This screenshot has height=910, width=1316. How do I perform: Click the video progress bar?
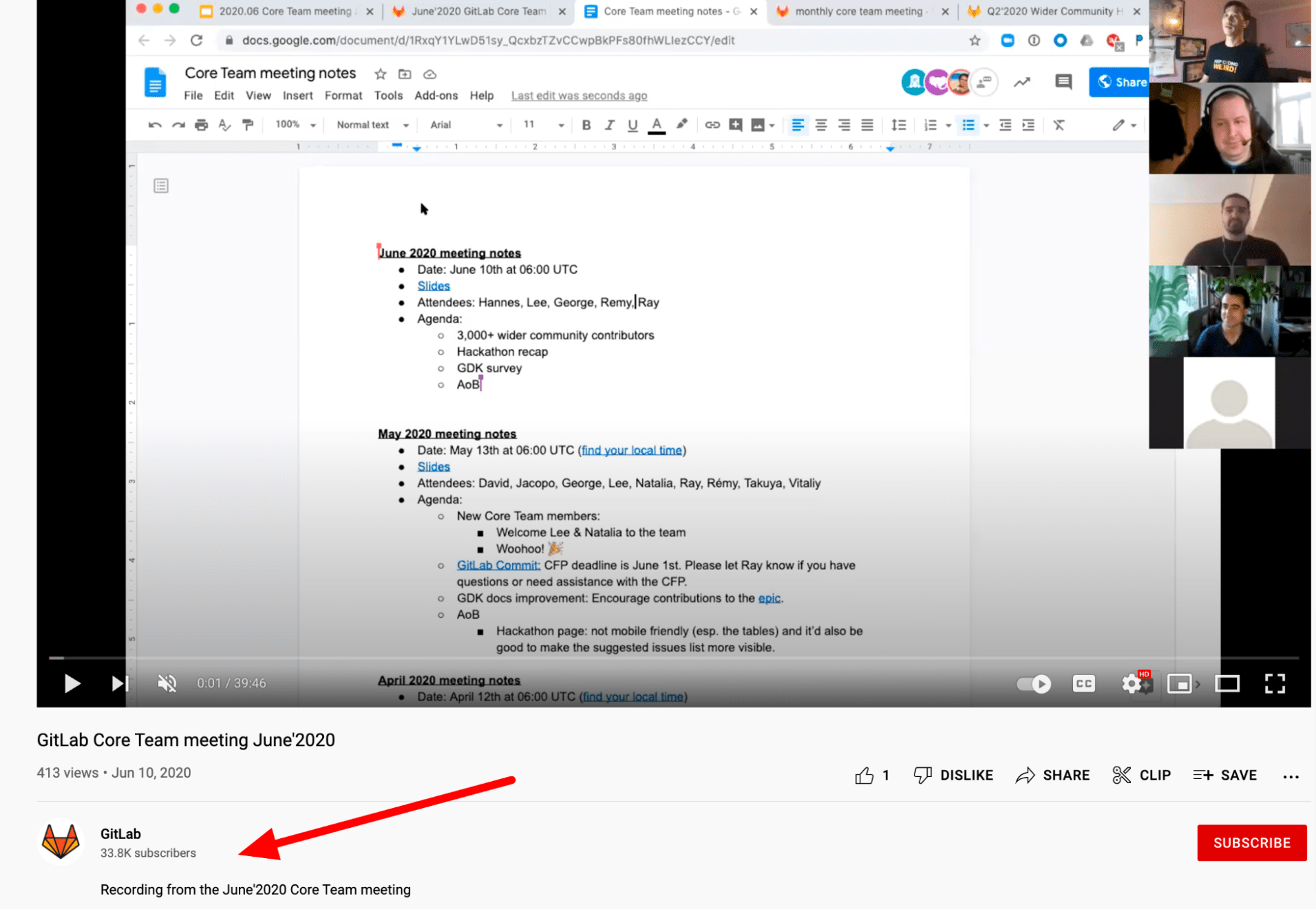[x=461, y=657]
